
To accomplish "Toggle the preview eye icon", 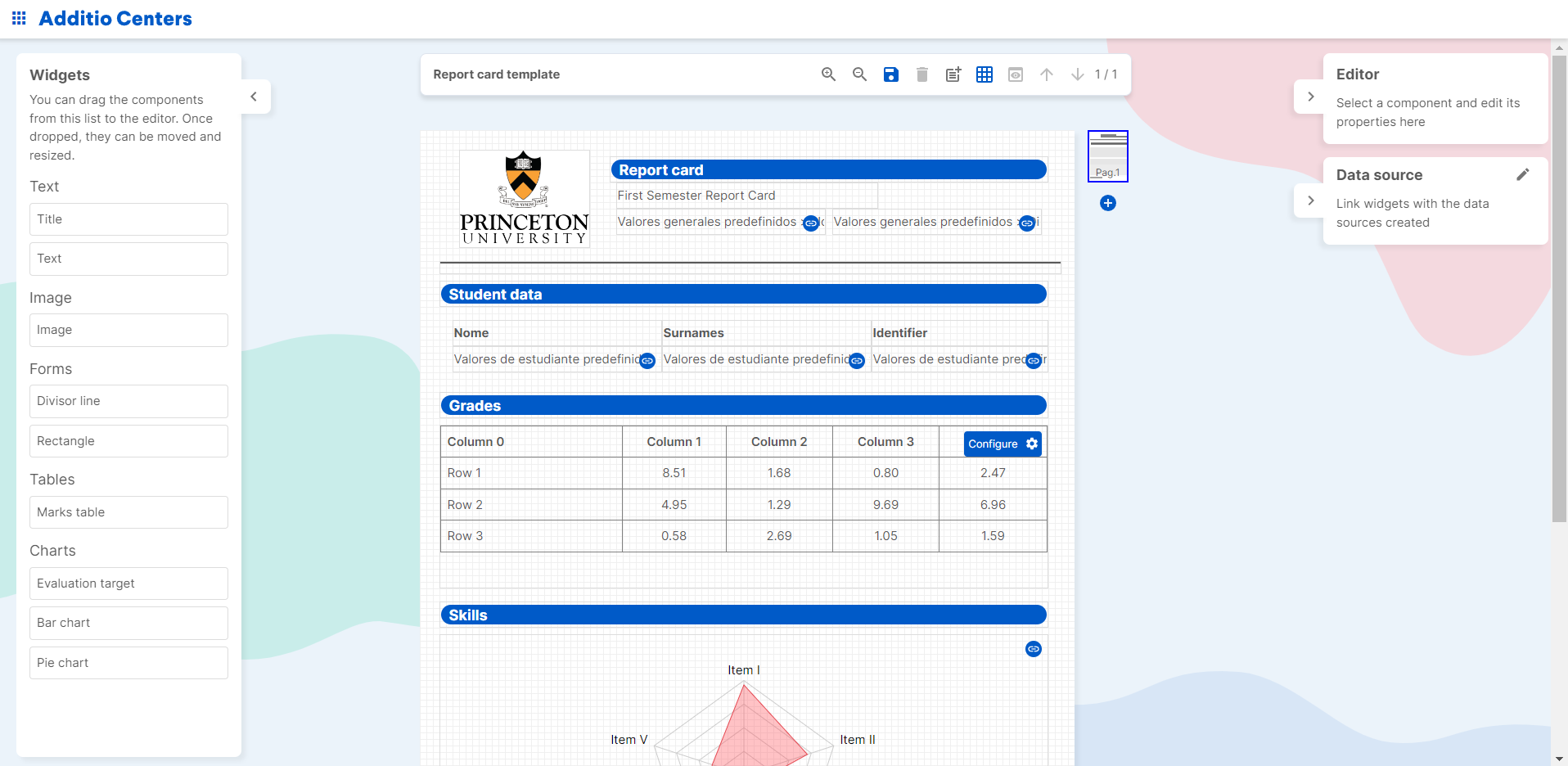I will pos(1015,74).
